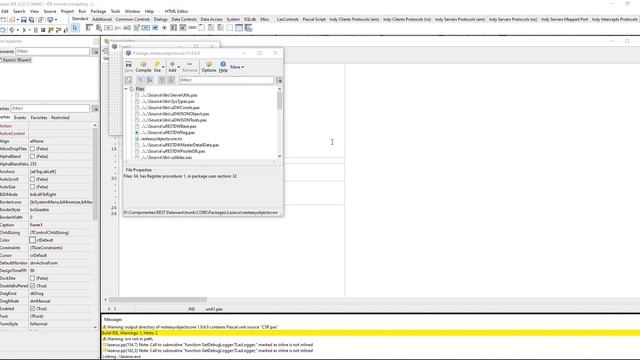Click the filter clear icon in Package window
640x360 pixels.
(279, 80)
